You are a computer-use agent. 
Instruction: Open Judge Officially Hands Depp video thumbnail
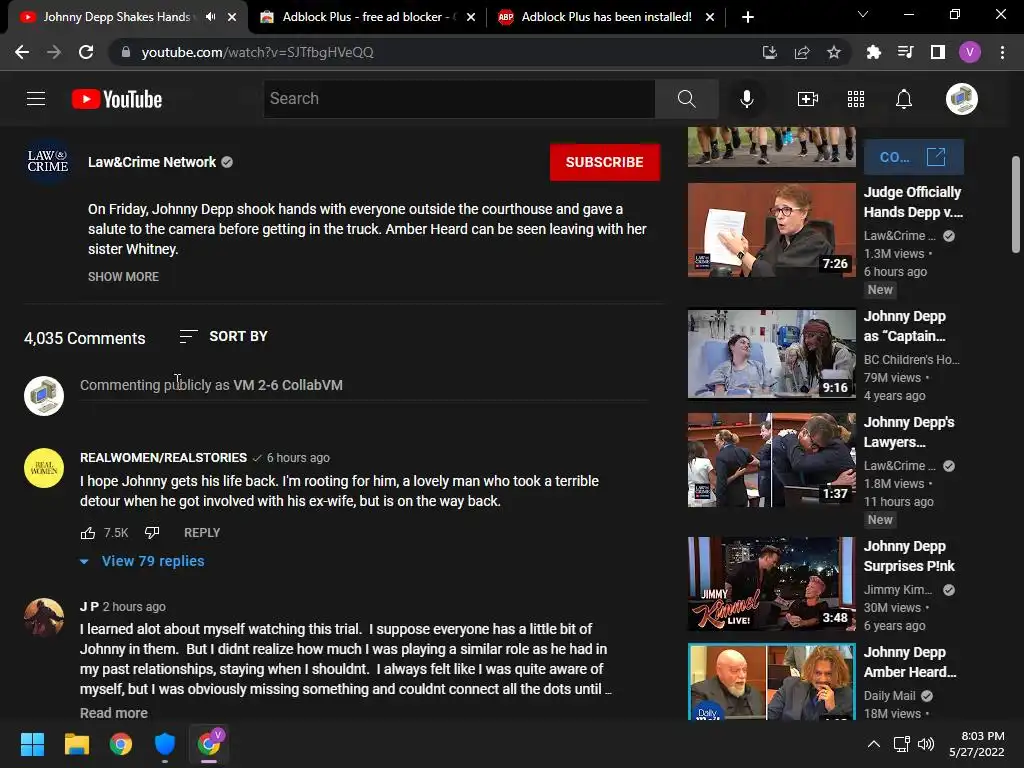tap(771, 230)
